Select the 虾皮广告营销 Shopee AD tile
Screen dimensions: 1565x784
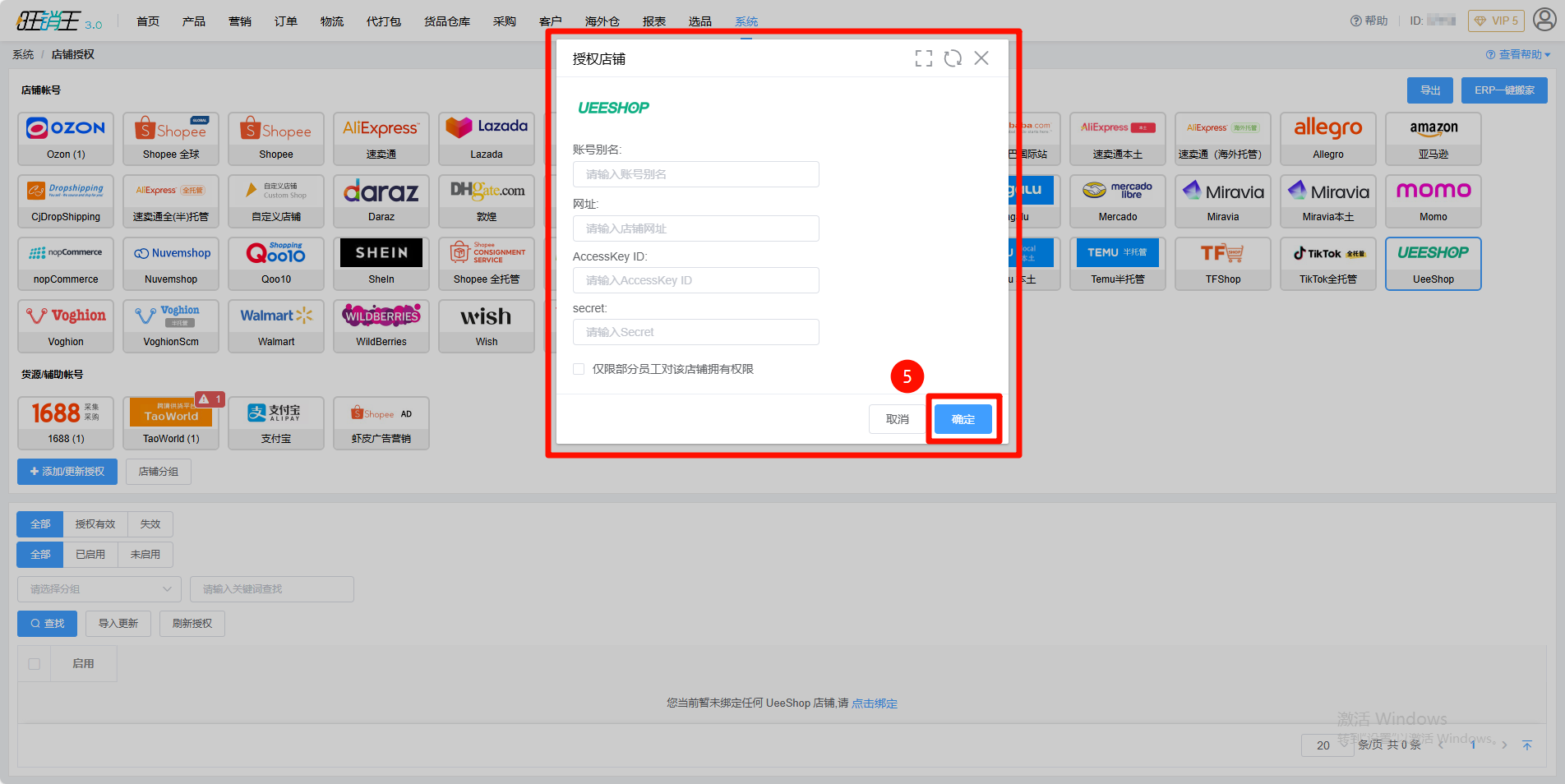(381, 423)
